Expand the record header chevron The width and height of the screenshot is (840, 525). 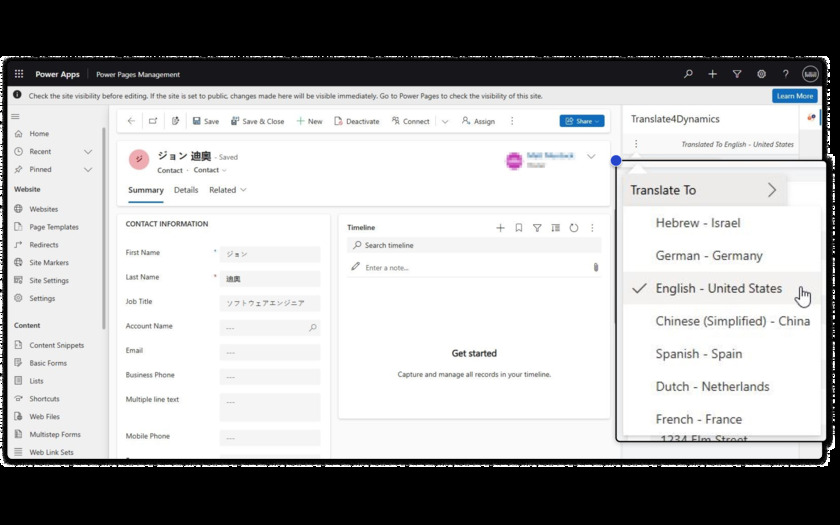pyautogui.click(x=591, y=157)
